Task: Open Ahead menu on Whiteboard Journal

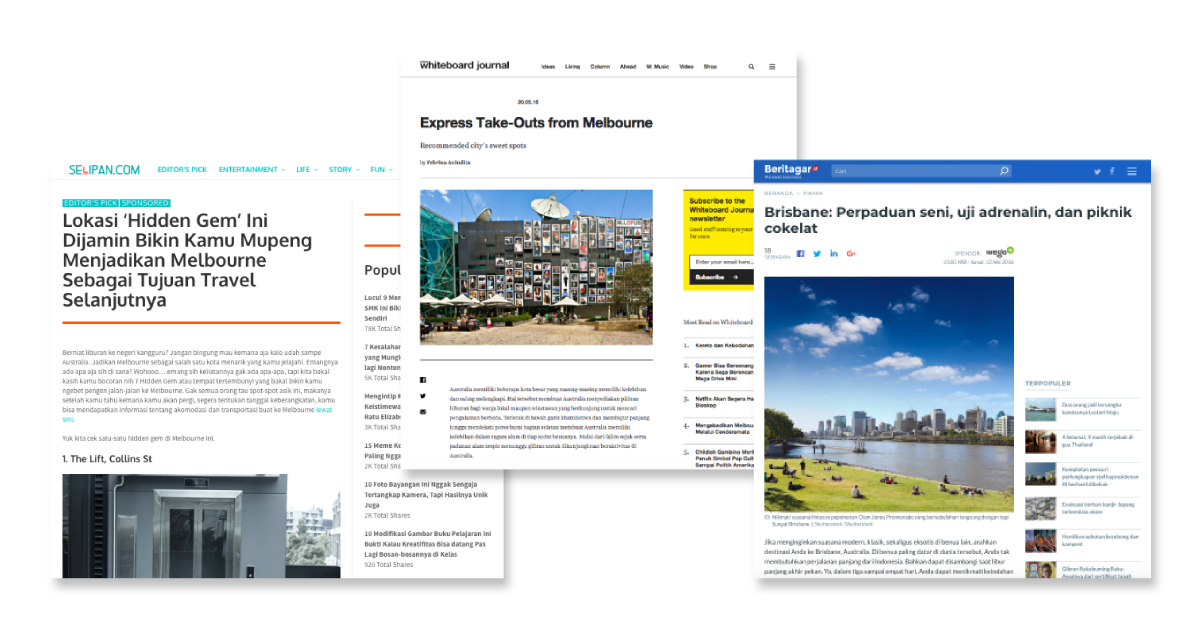Action: tap(628, 67)
